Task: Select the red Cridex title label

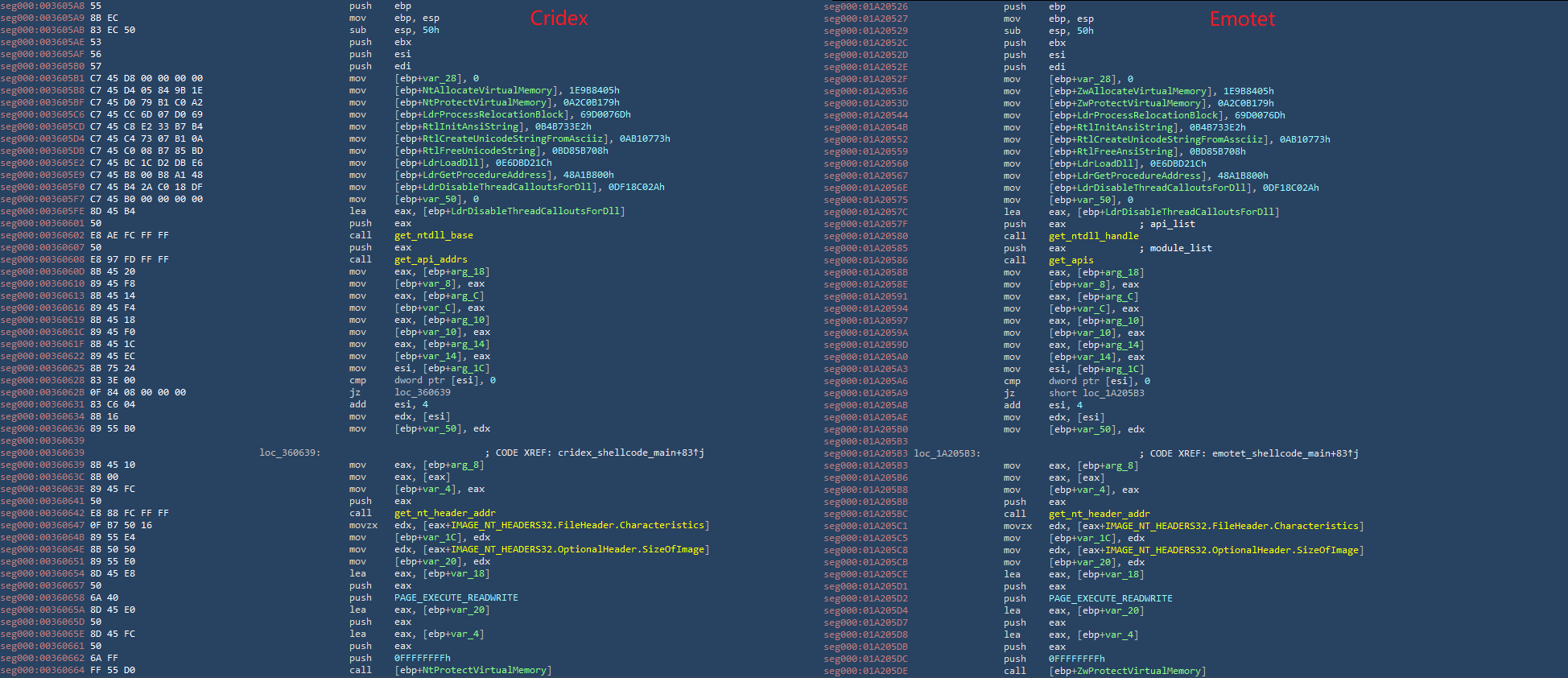Action: click(559, 19)
